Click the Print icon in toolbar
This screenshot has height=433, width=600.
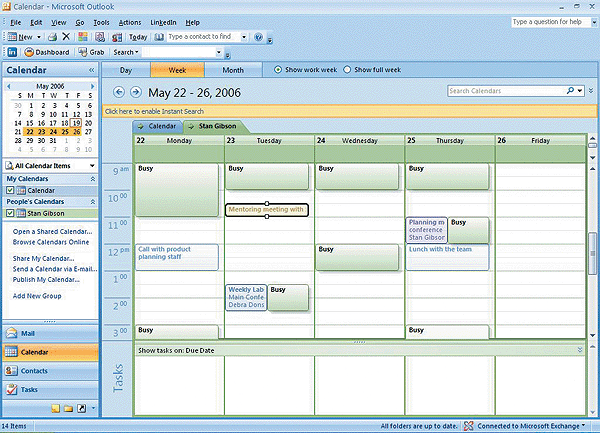coord(52,37)
